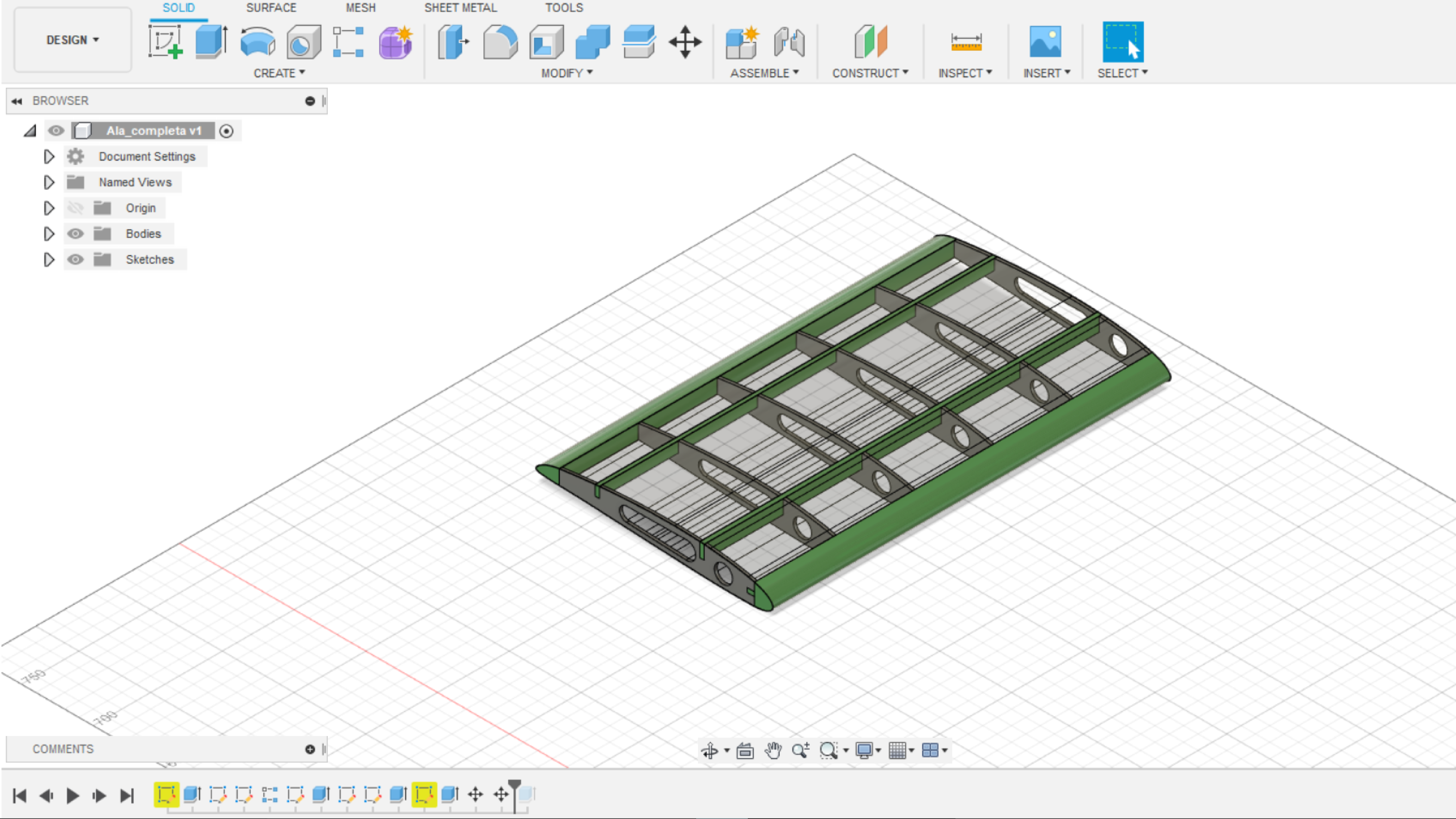Click the Move/Copy arrows icon
The height and width of the screenshot is (819, 1456).
click(685, 42)
